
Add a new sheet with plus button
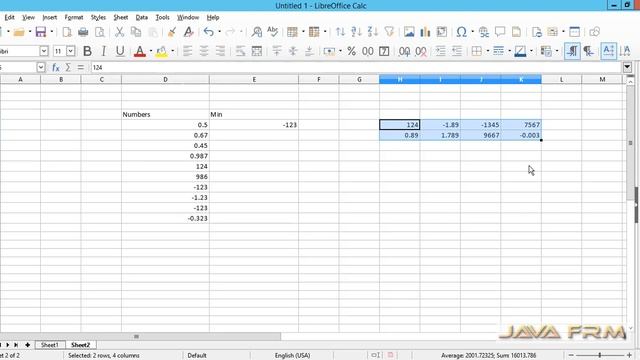point(27,345)
